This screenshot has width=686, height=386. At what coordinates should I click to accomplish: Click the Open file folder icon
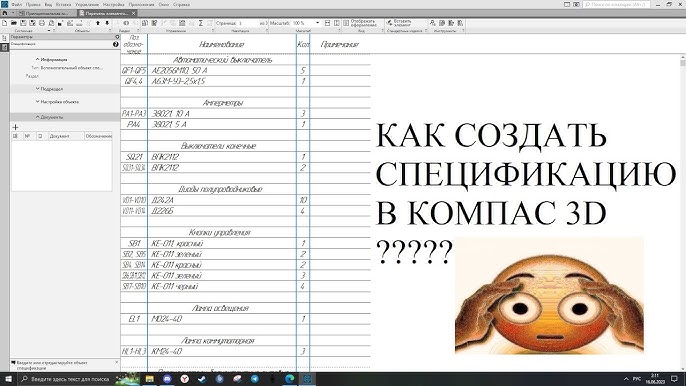(14, 23)
